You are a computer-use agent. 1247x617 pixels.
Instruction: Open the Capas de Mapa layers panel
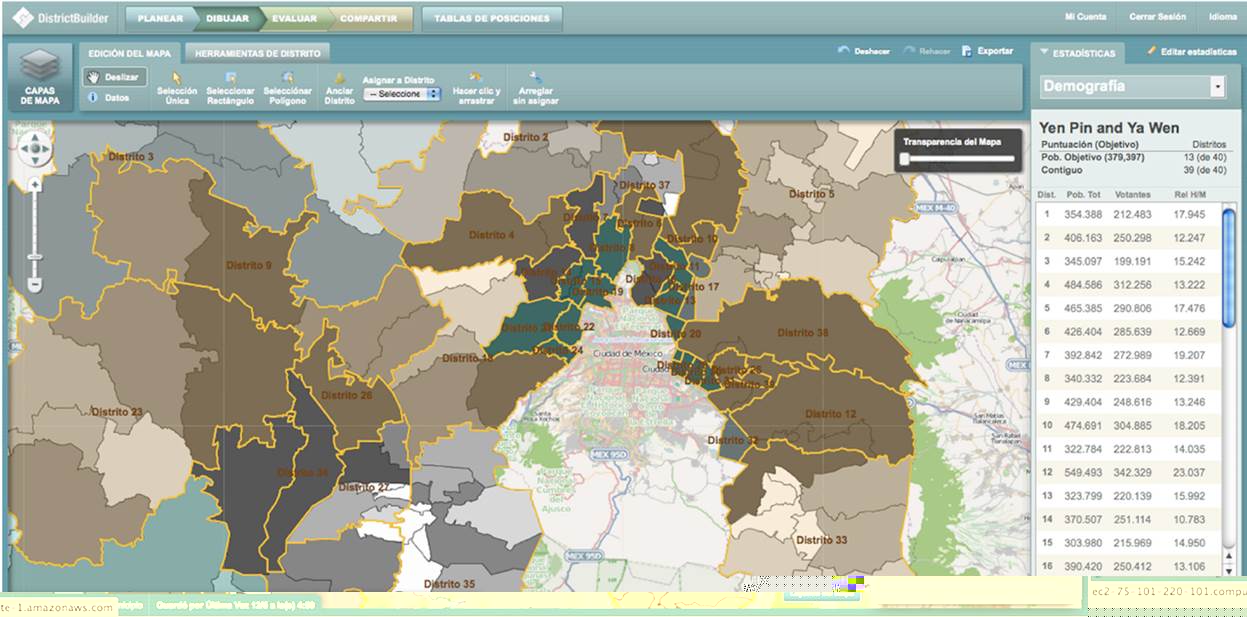click(x=40, y=77)
